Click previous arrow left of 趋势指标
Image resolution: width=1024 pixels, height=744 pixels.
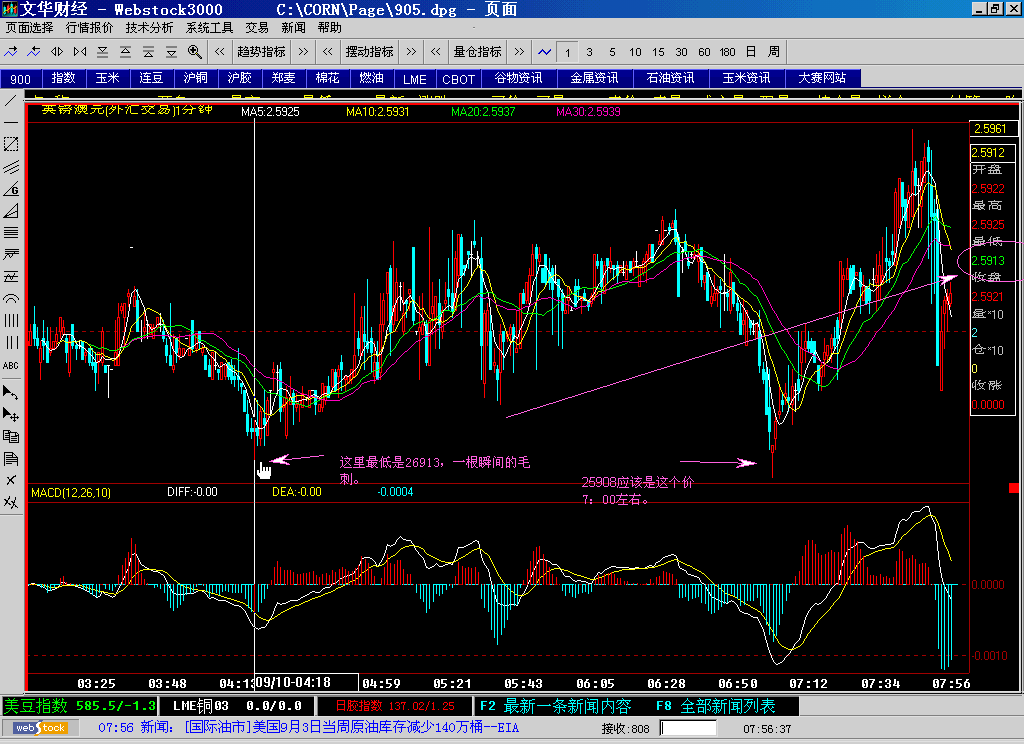219,52
